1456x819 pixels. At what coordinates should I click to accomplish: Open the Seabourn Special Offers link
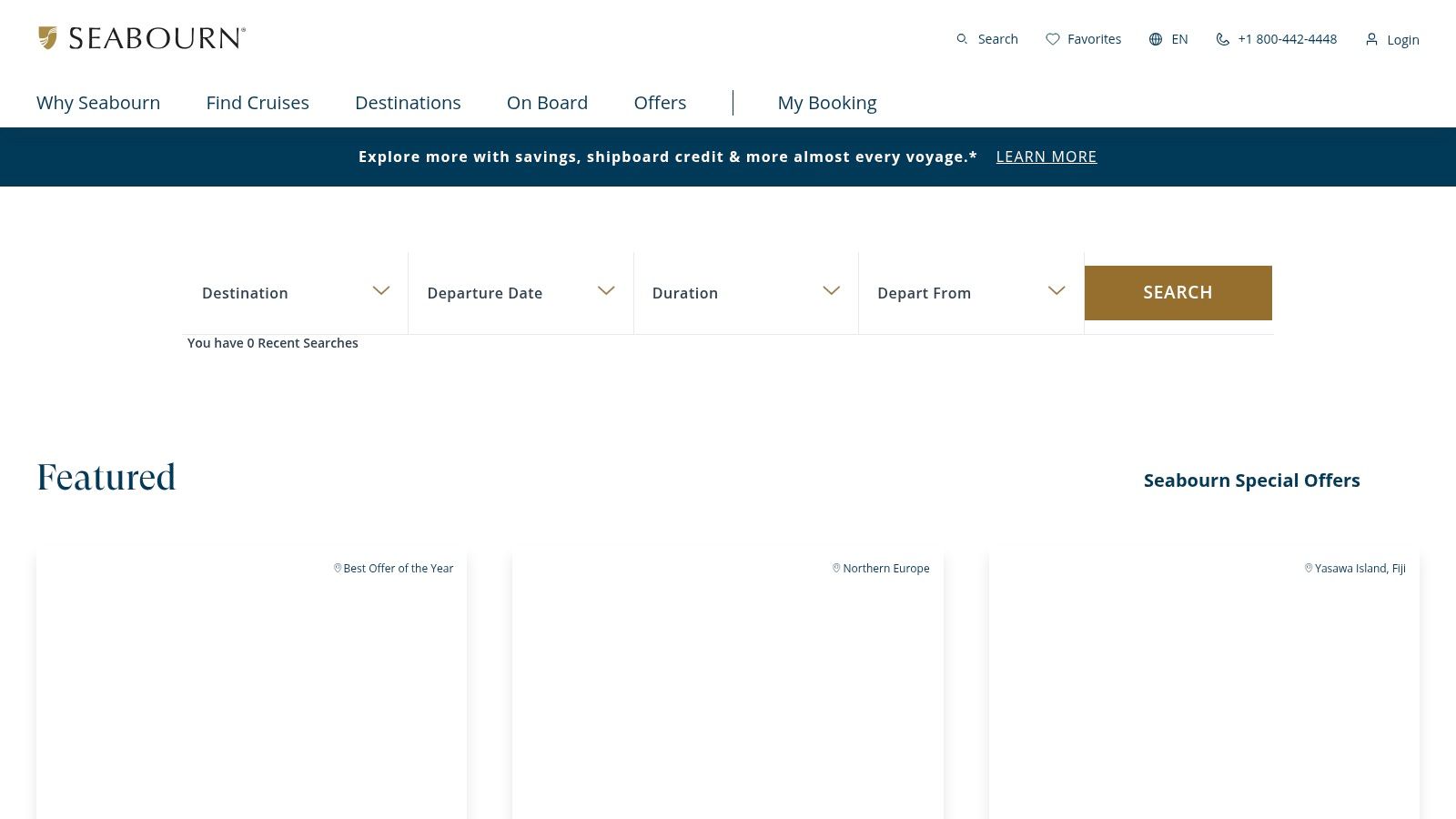coord(1251,480)
